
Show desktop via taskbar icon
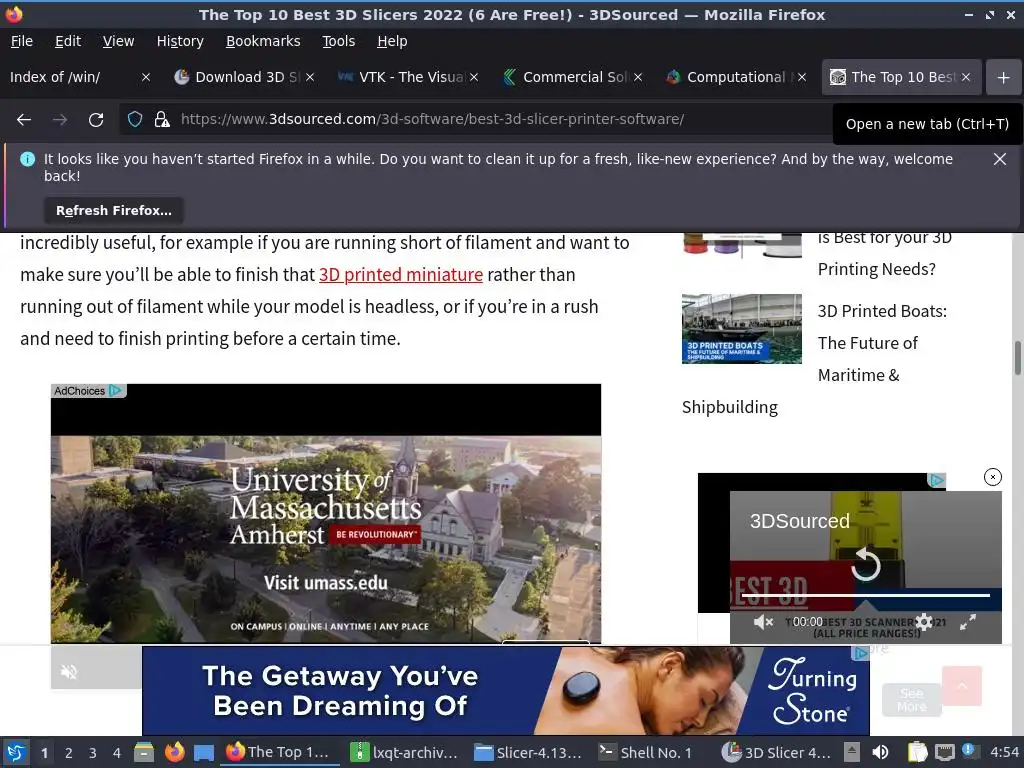click(204, 753)
